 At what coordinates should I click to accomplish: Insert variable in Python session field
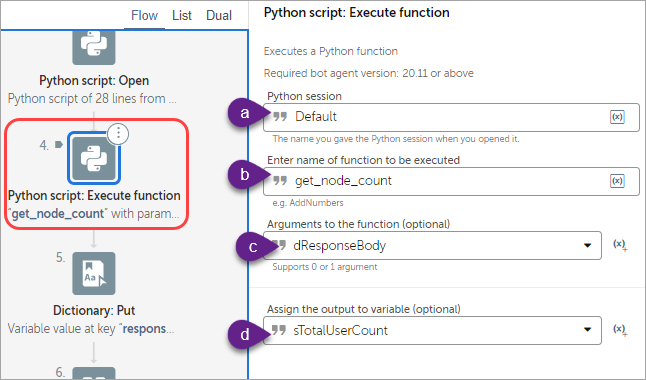point(617,117)
